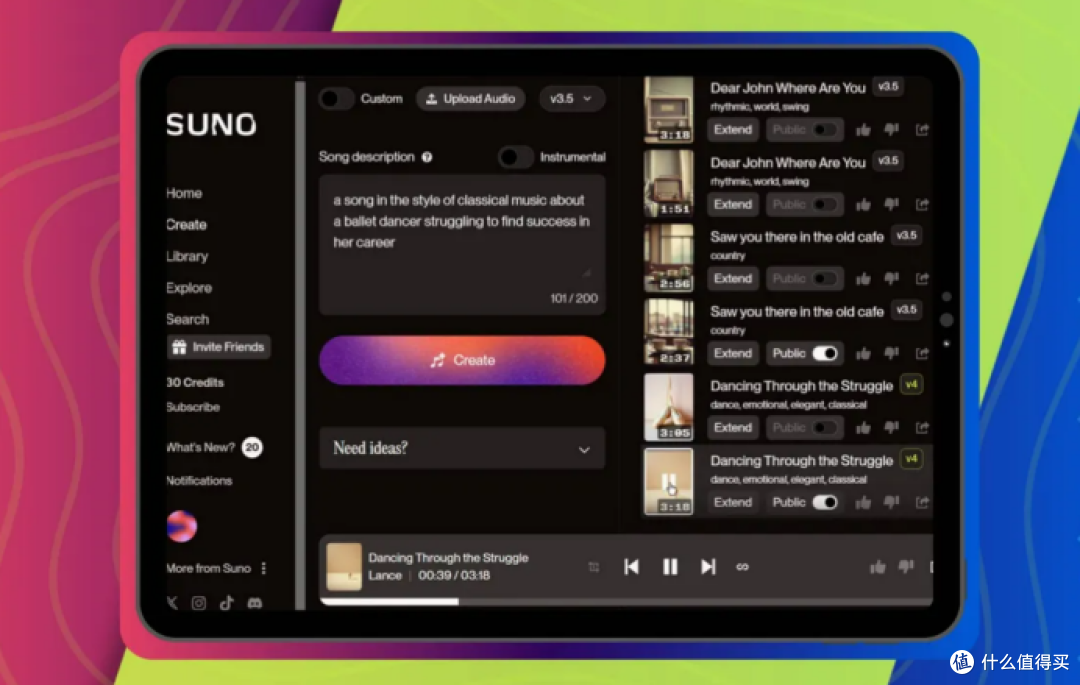The height and width of the screenshot is (685, 1080).
Task: Extend Saw you there 2:37 song
Action: [733, 353]
